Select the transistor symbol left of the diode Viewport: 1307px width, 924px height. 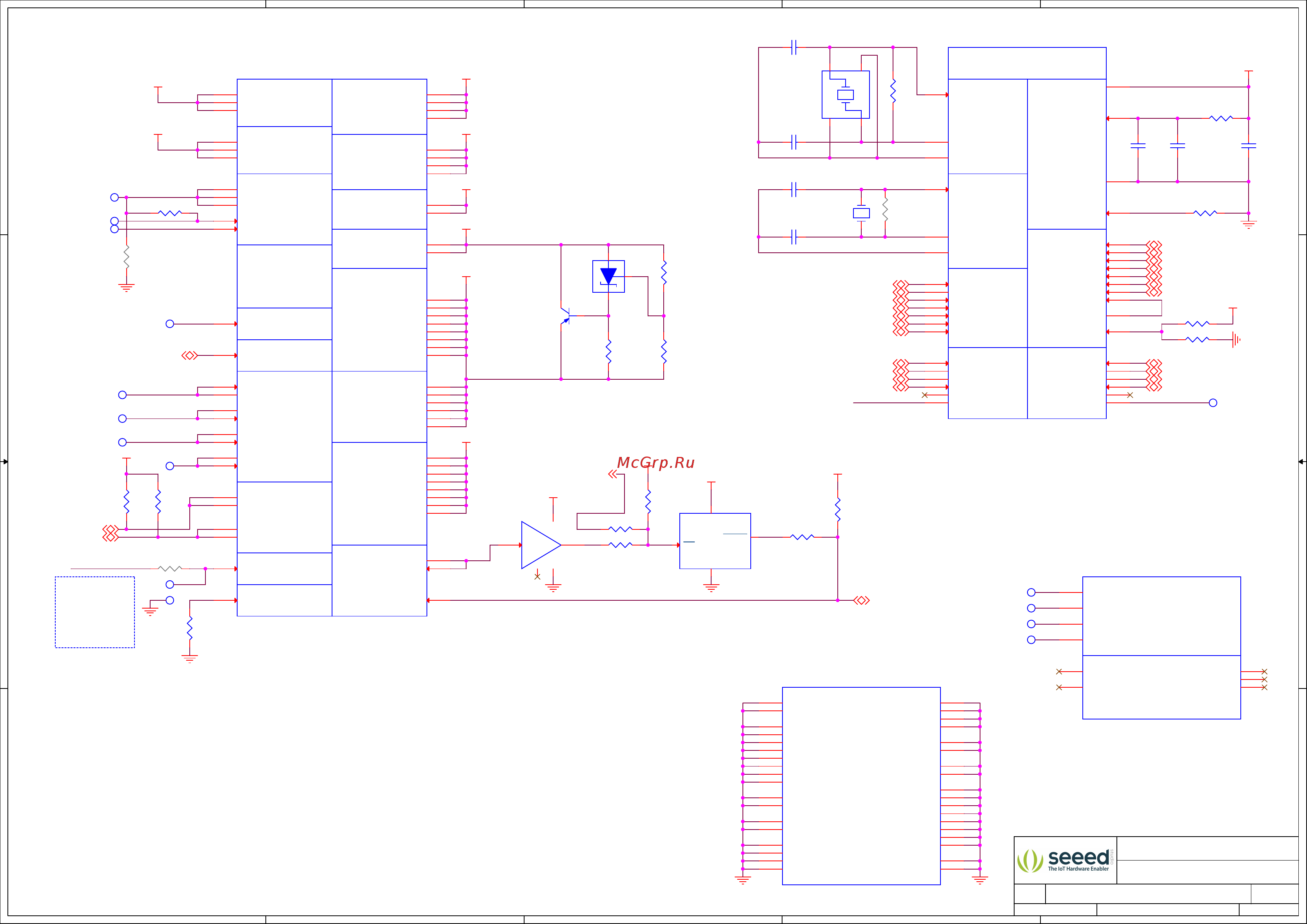click(x=565, y=316)
